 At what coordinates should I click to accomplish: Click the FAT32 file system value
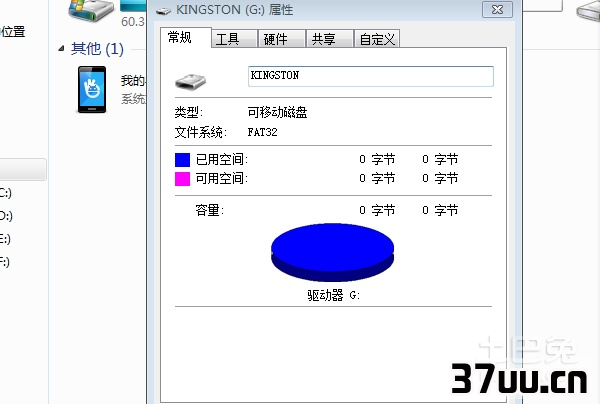(x=262, y=132)
